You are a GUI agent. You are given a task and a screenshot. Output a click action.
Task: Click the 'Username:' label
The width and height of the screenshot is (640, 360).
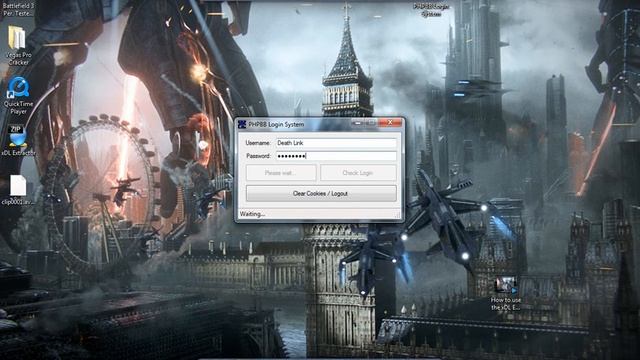(258, 143)
